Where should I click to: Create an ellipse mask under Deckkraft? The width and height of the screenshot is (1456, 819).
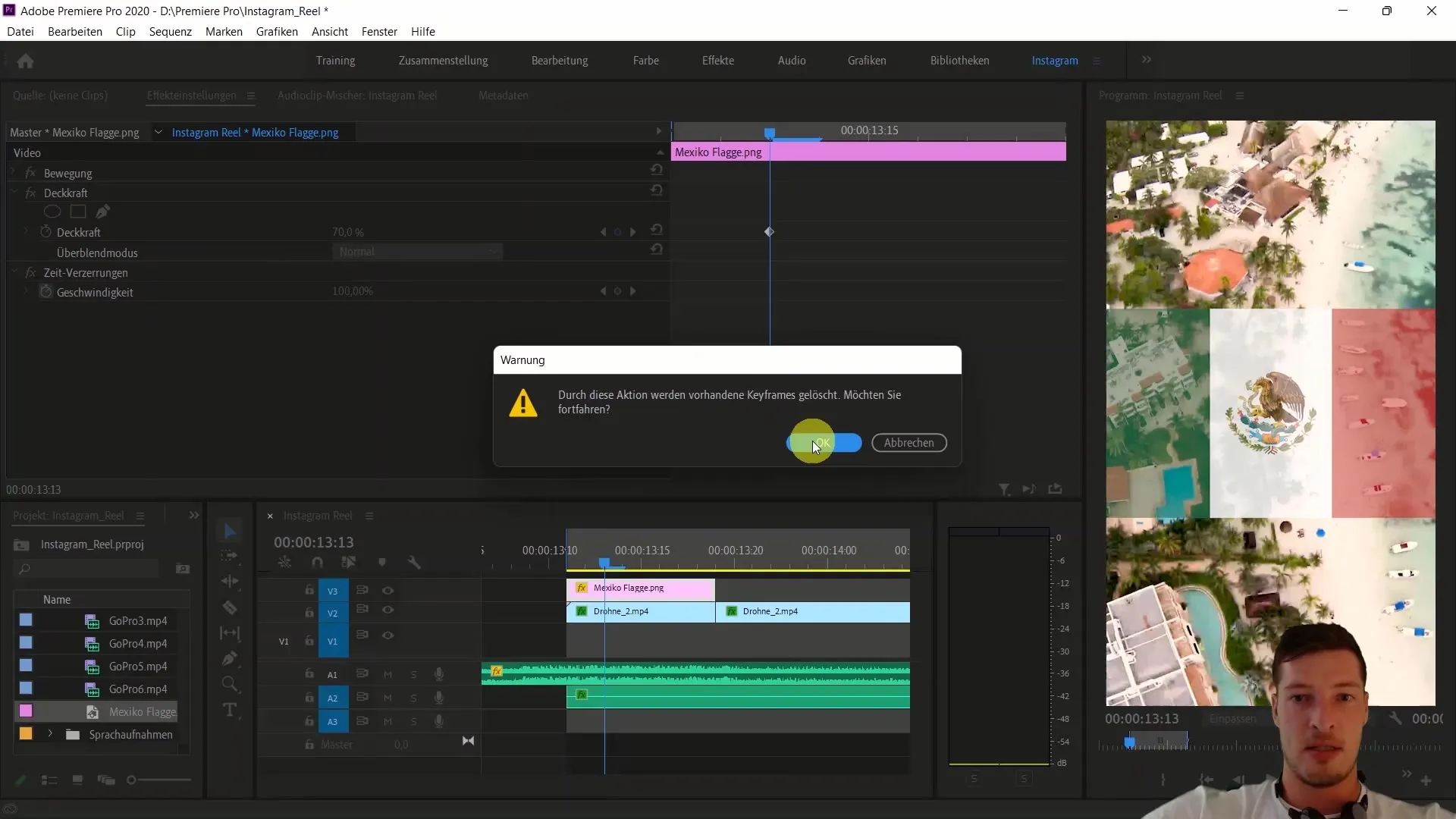tap(52, 212)
